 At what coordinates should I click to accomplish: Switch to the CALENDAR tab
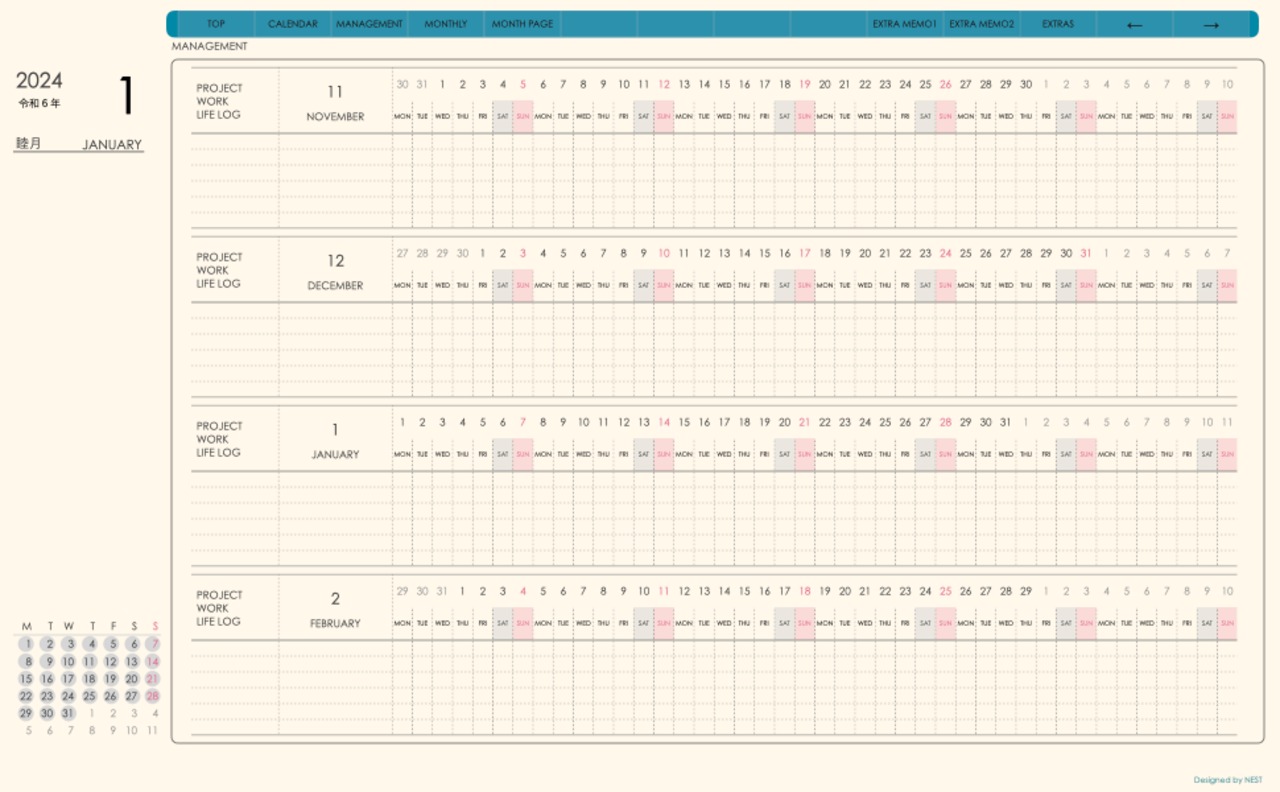293,24
